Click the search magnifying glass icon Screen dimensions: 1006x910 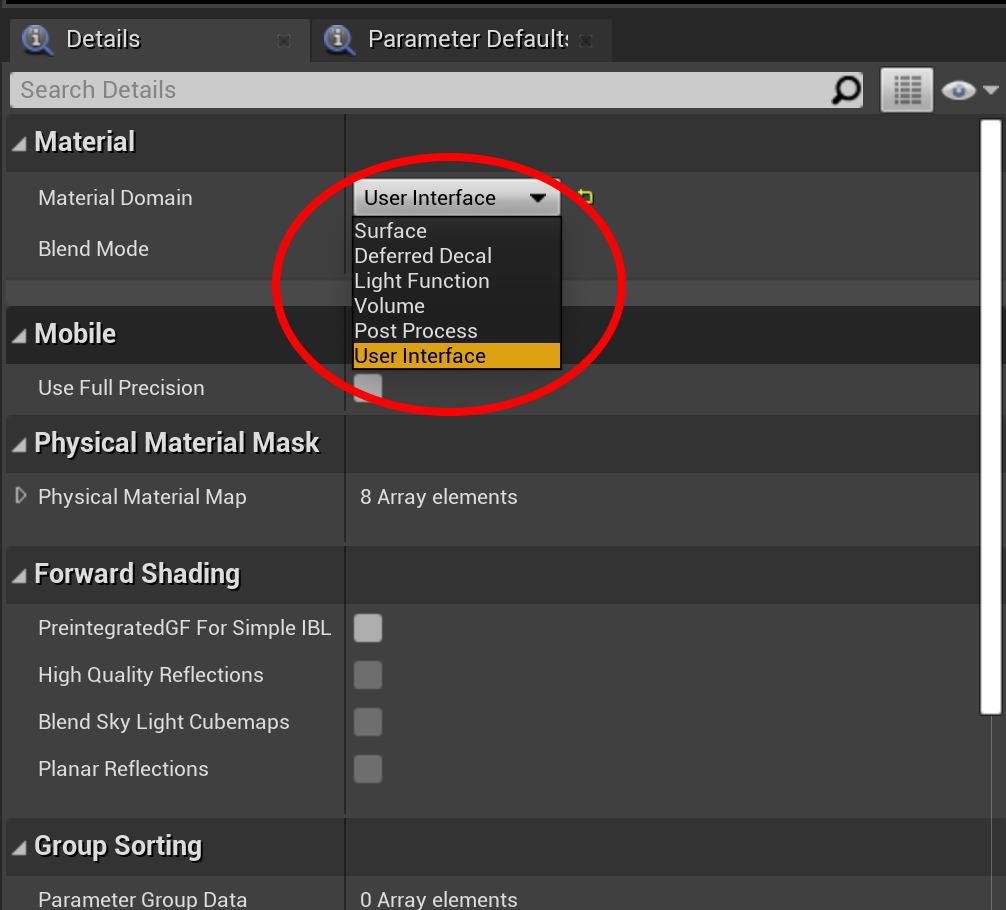point(846,90)
